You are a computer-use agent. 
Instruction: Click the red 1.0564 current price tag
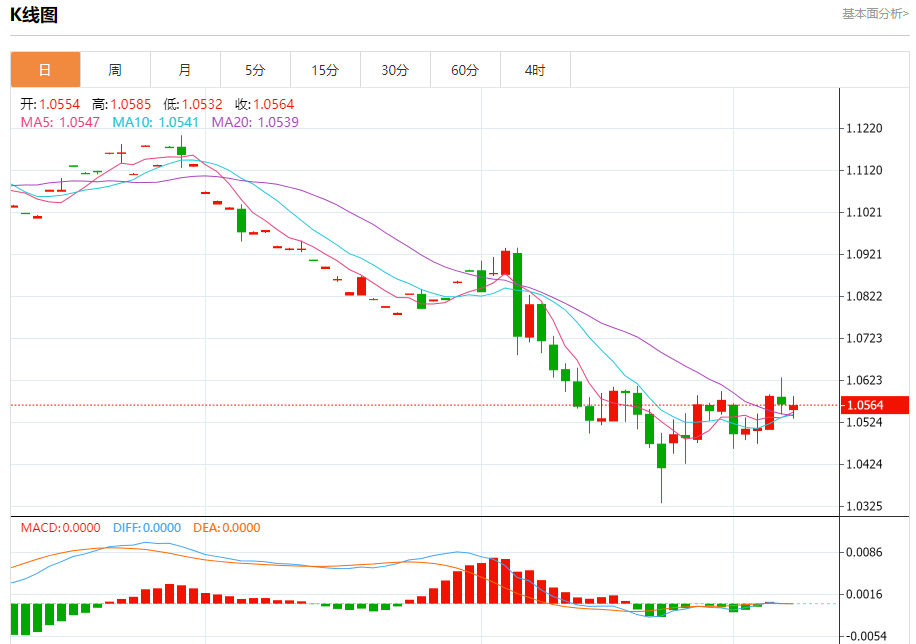875,405
